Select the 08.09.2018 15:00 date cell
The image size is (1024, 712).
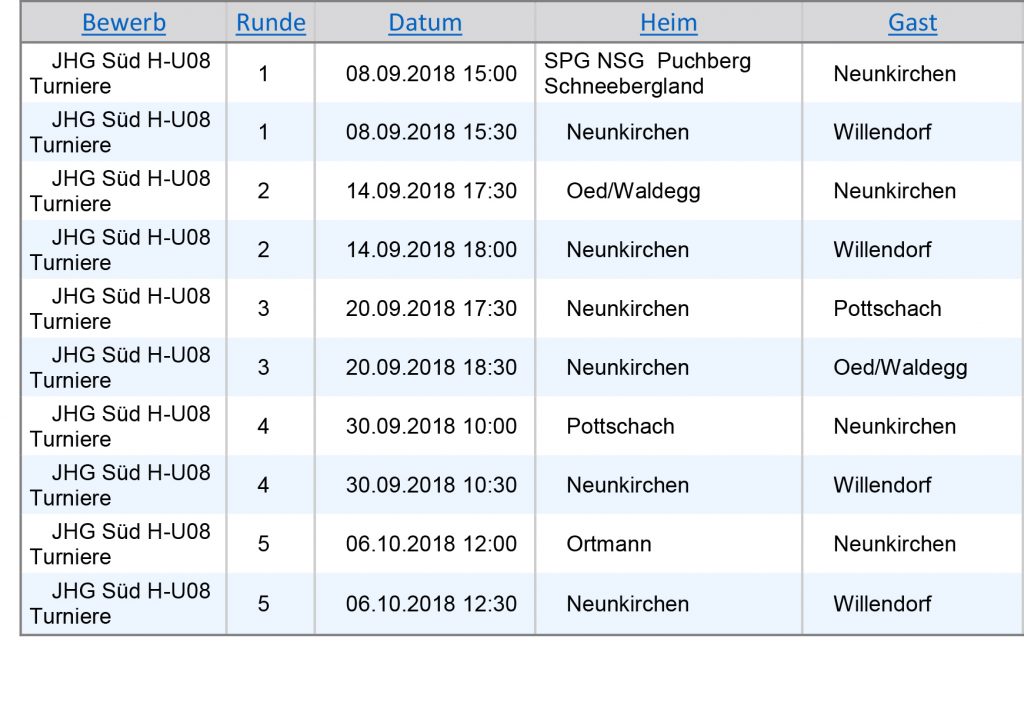[x=431, y=74]
